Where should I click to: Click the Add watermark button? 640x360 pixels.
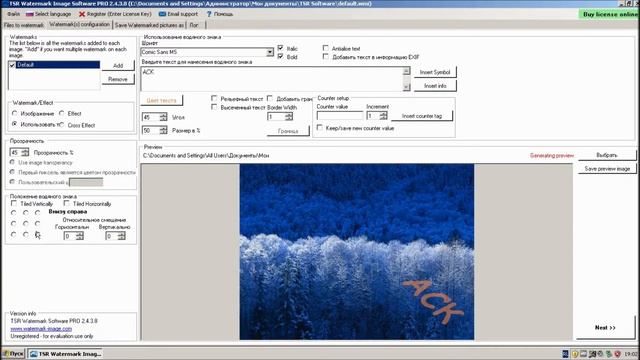pos(118,65)
